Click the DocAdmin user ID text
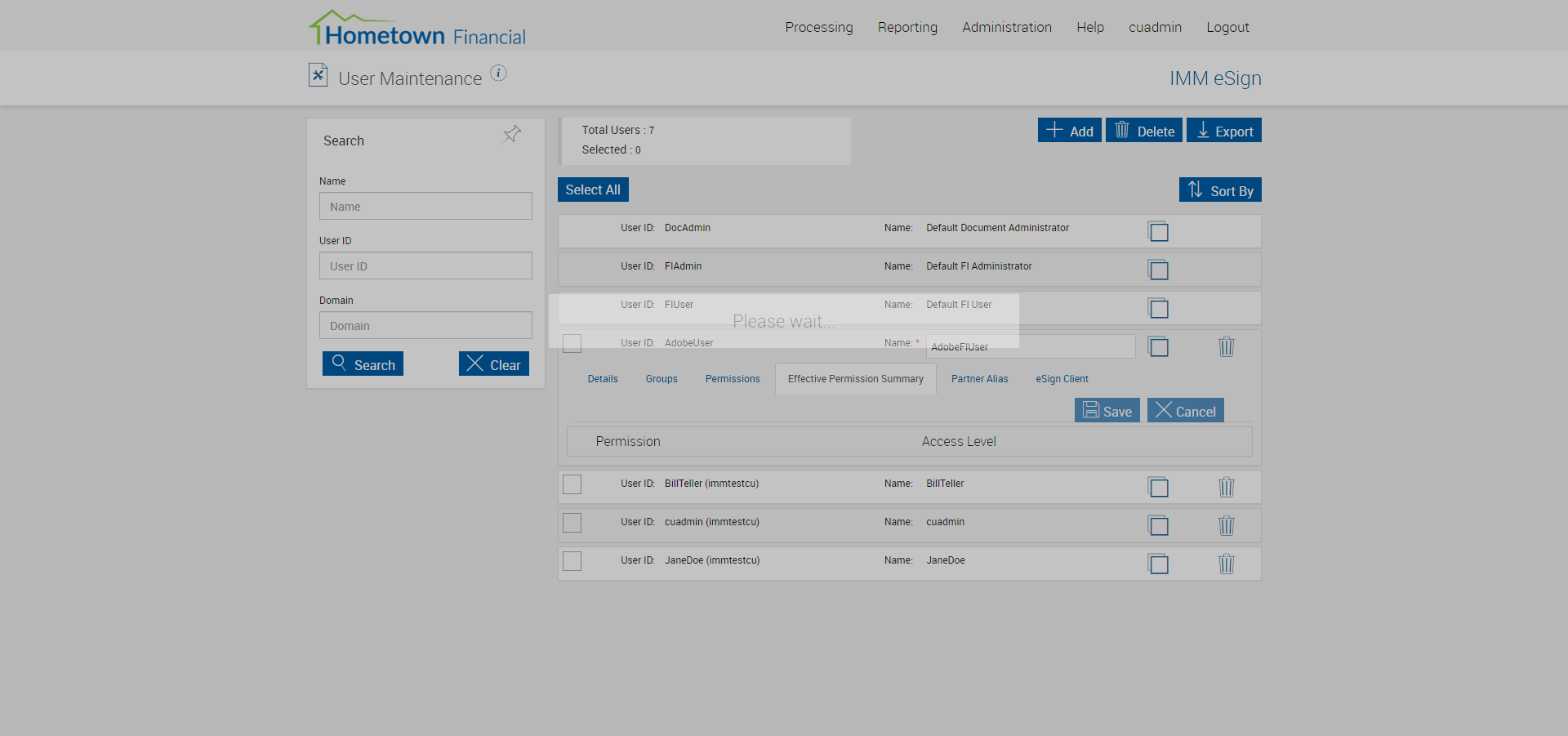Screen dimensions: 1568x736 point(688,228)
